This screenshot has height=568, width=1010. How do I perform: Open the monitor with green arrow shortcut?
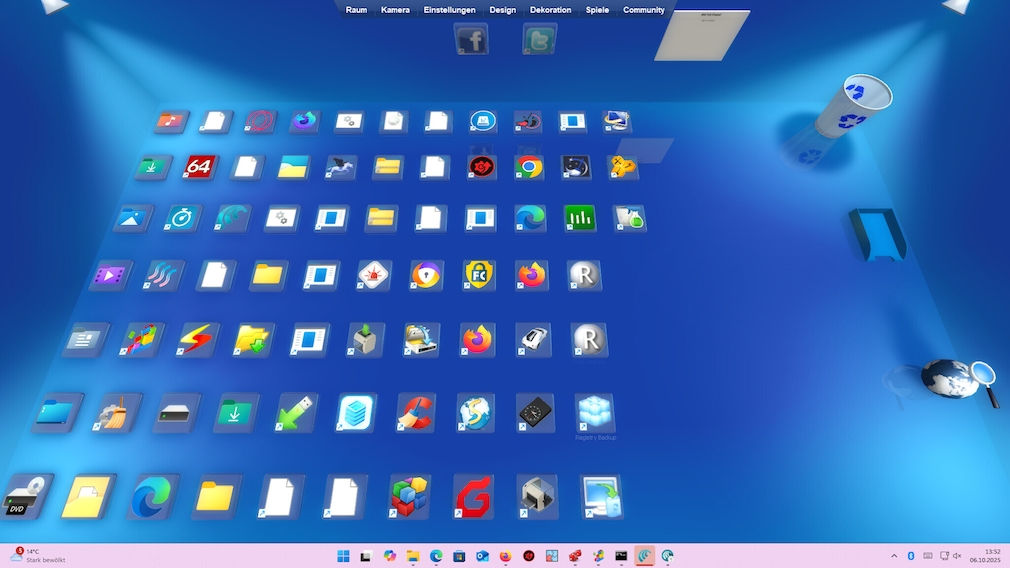(602, 497)
